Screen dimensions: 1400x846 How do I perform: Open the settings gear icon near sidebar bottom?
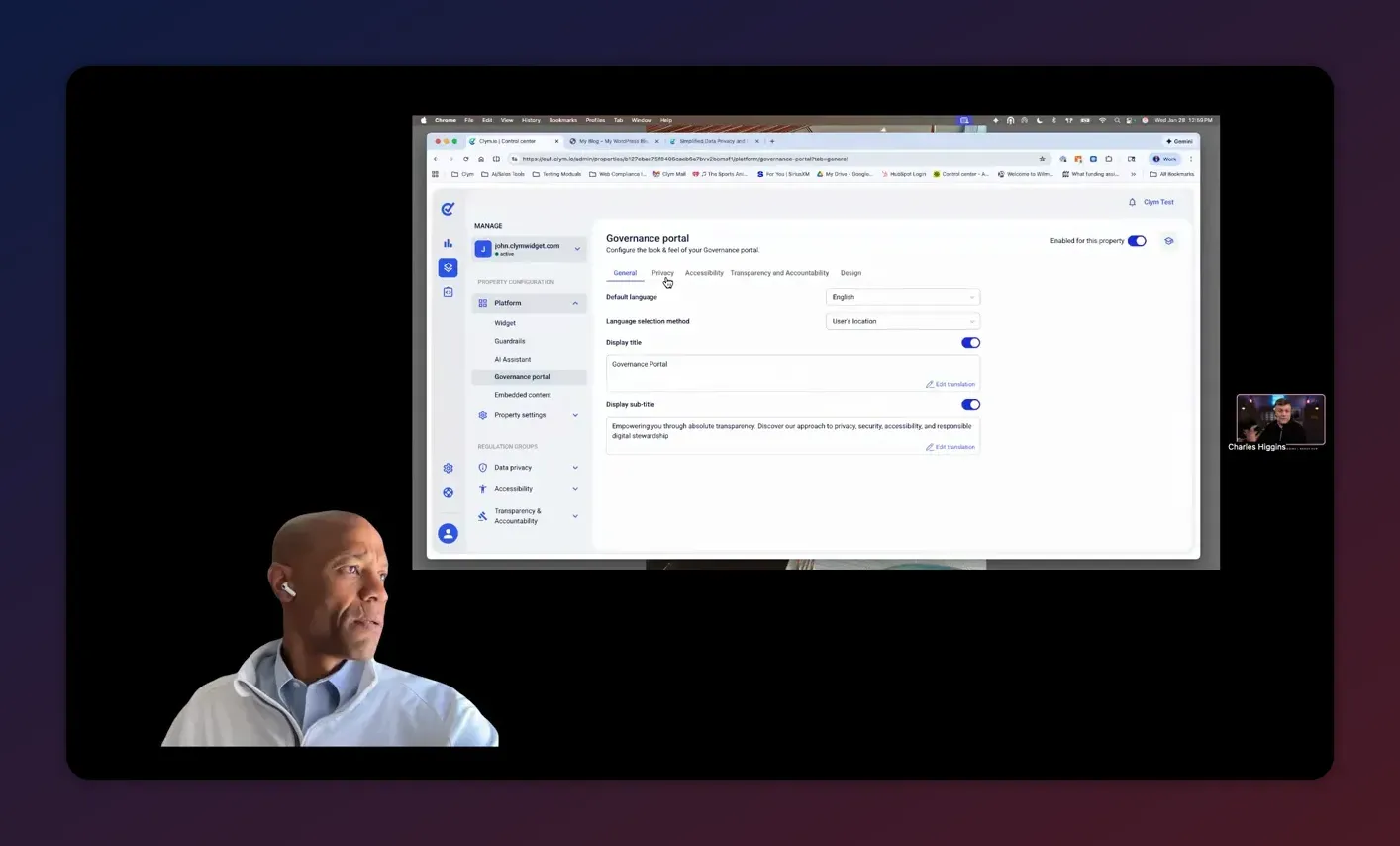point(448,467)
